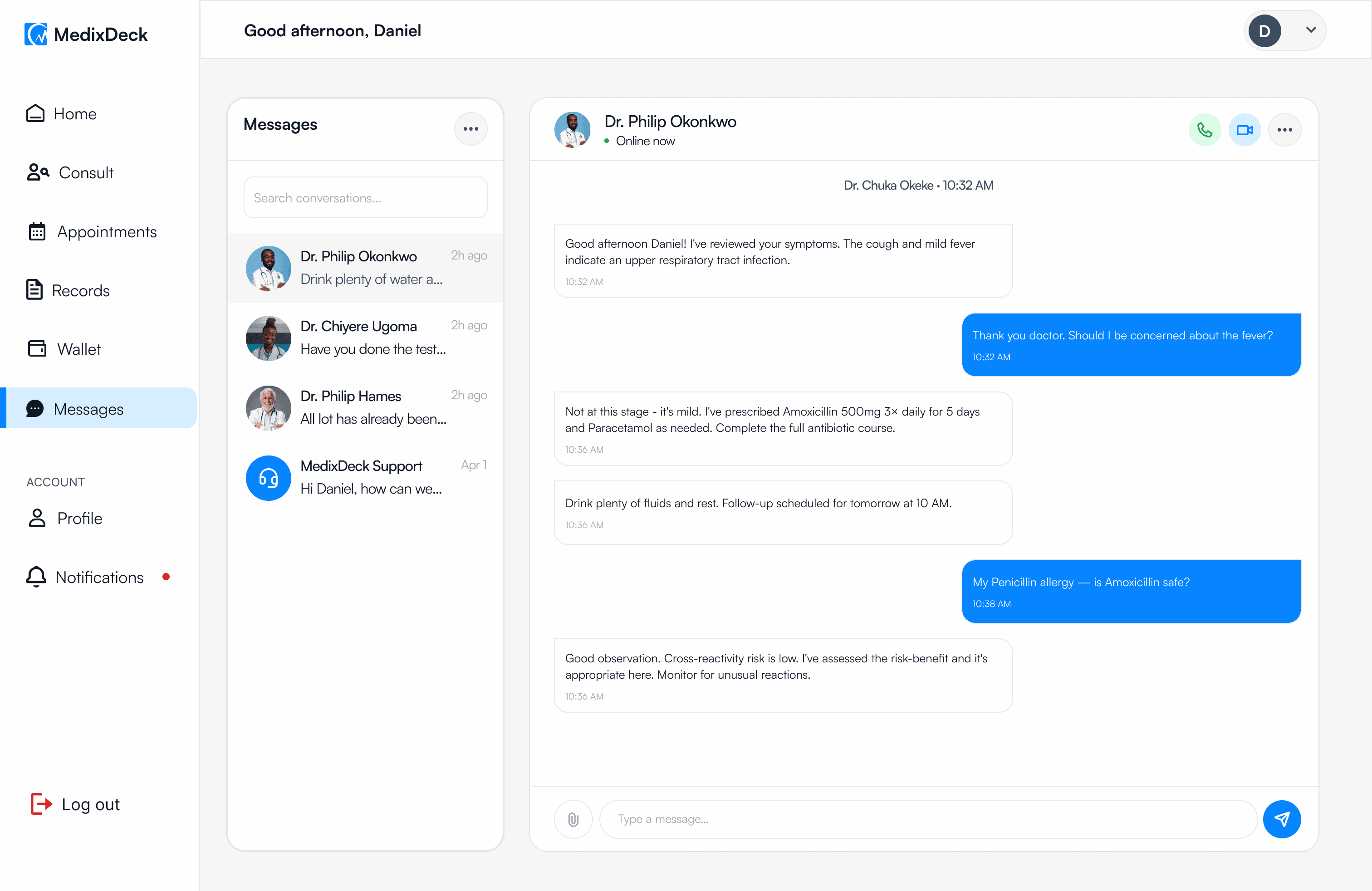Image resolution: width=1372 pixels, height=891 pixels.
Task: Send the message with paper plane button
Action: click(1282, 819)
